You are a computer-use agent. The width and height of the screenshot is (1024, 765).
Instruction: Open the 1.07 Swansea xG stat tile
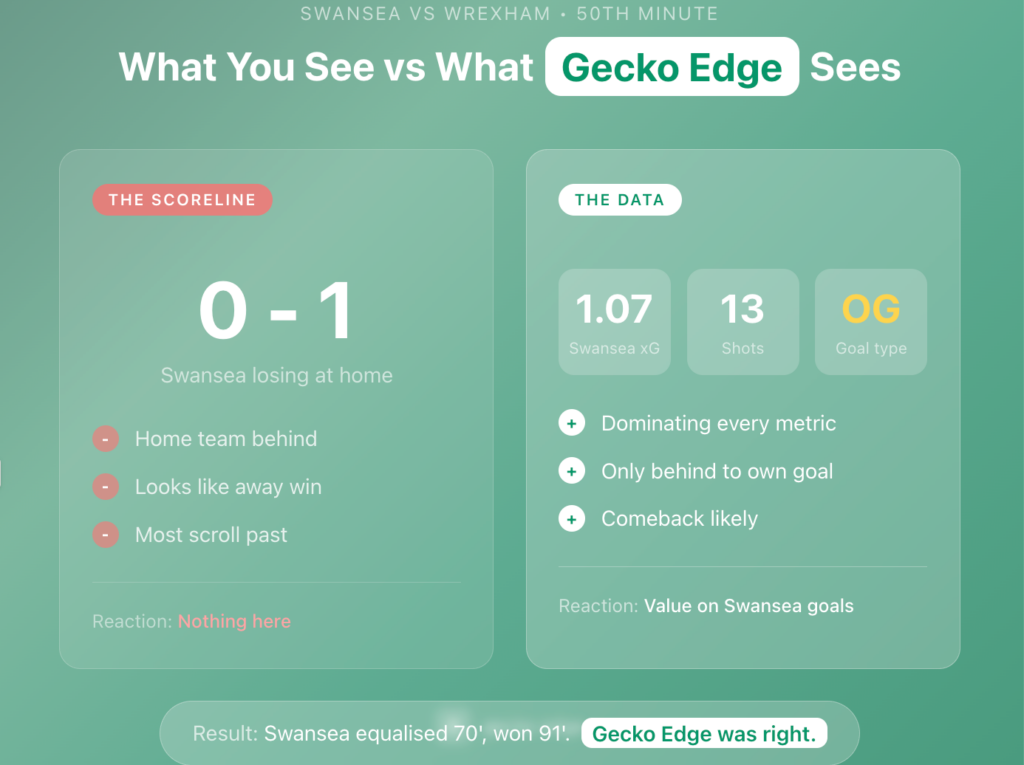tap(614, 321)
